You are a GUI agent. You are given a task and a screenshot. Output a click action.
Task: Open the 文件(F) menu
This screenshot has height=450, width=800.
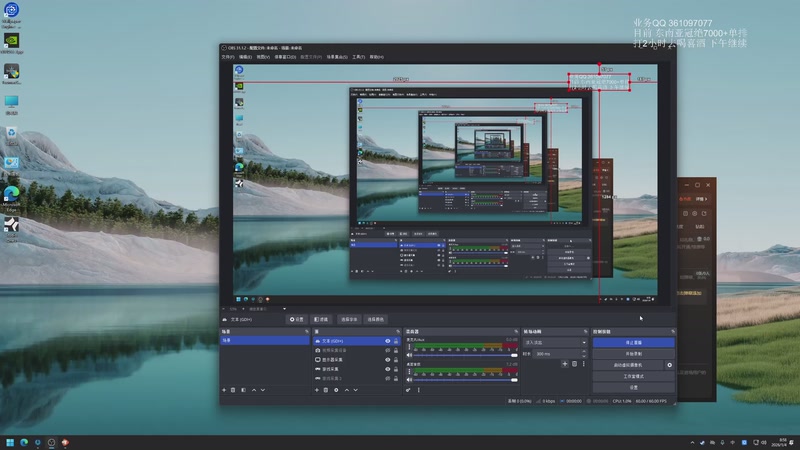click(228, 57)
